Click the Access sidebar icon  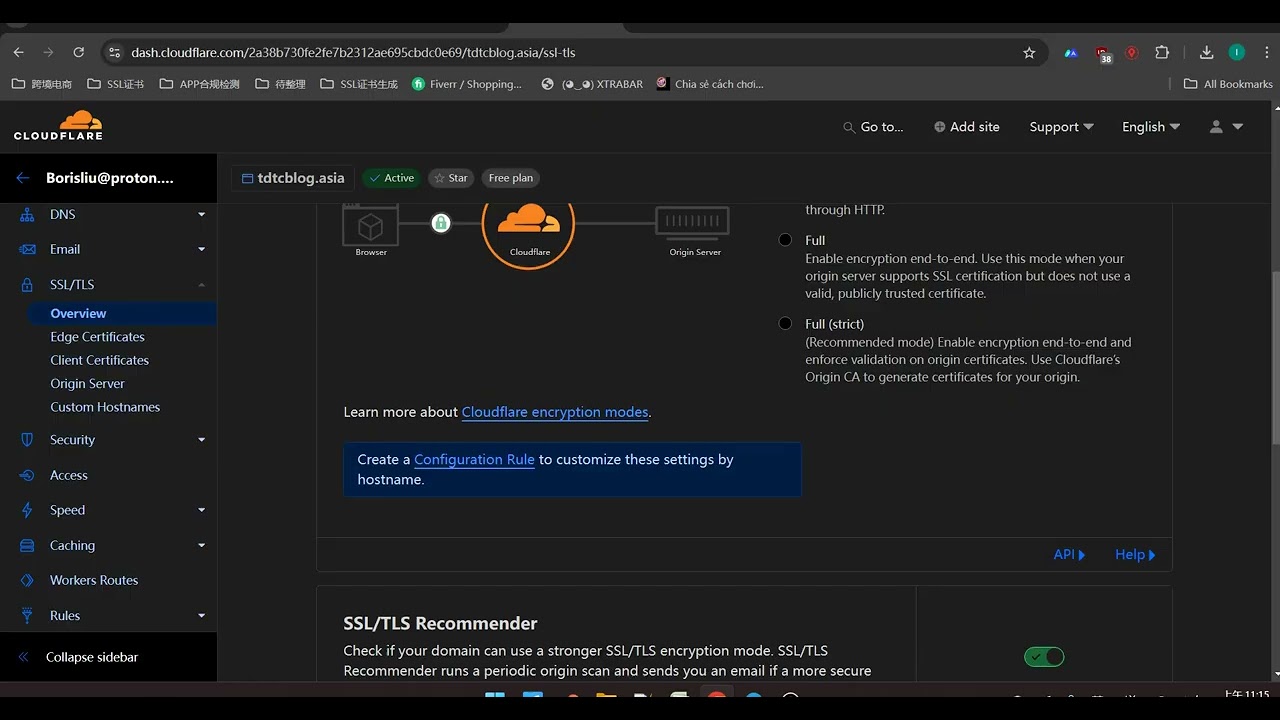click(27, 475)
